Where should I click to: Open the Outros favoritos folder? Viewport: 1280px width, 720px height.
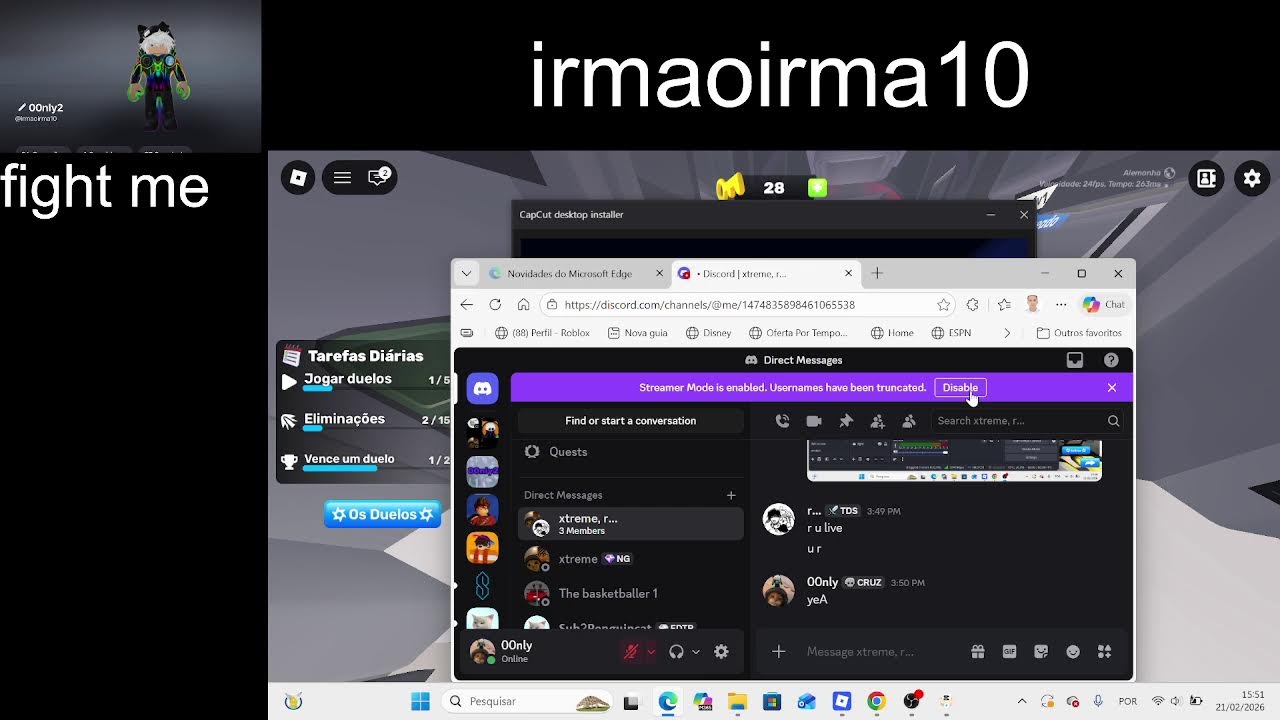pyautogui.click(x=1079, y=333)
